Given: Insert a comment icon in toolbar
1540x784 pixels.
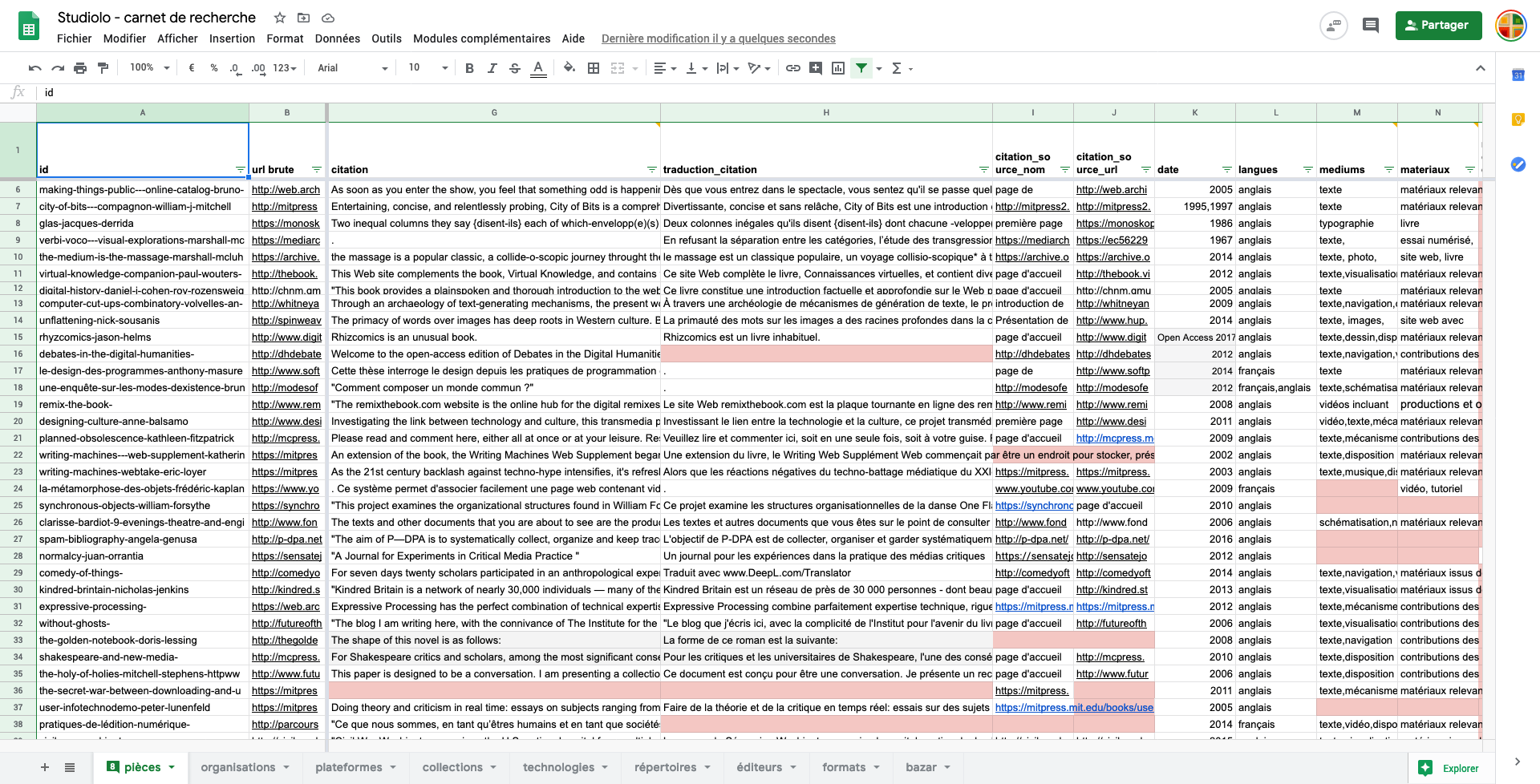Looking at the screenshot, I should tap(816, 68).
